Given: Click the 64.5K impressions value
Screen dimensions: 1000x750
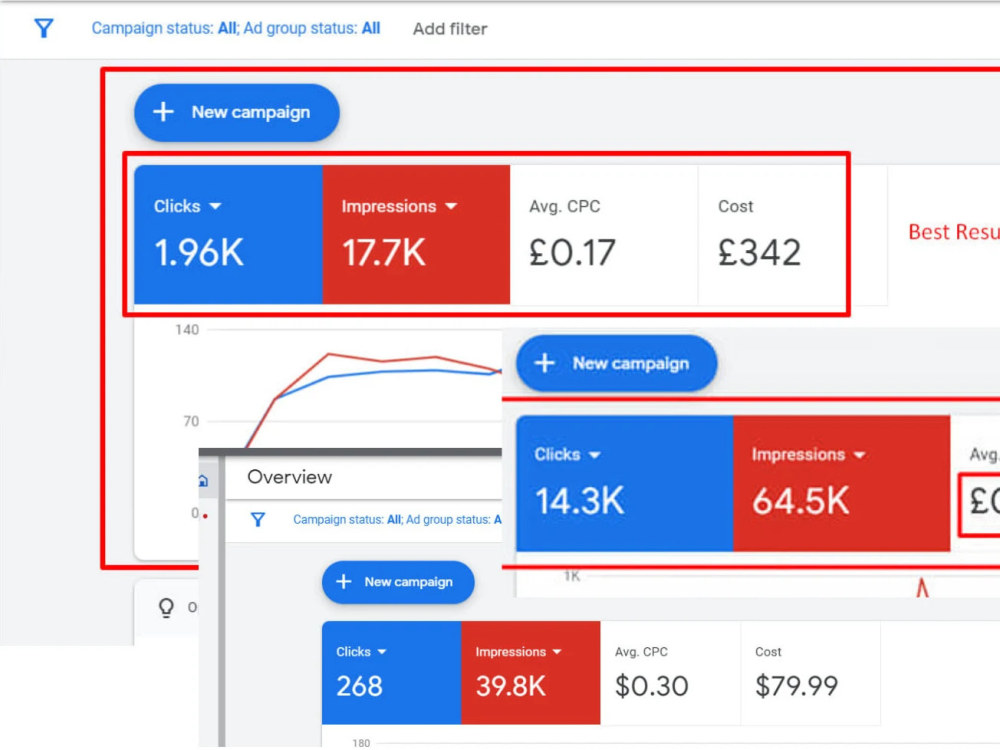Looking at the screenshot, I should point(800,501).
